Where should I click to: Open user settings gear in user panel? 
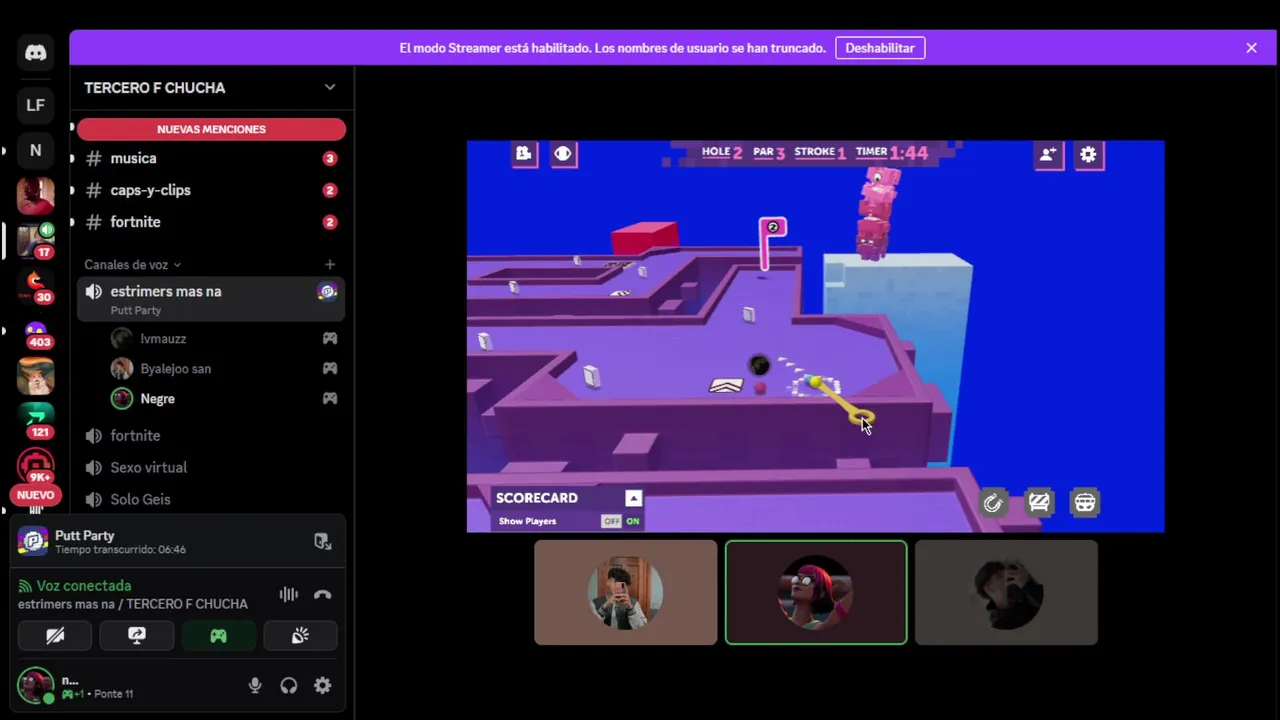click(322, 686)
